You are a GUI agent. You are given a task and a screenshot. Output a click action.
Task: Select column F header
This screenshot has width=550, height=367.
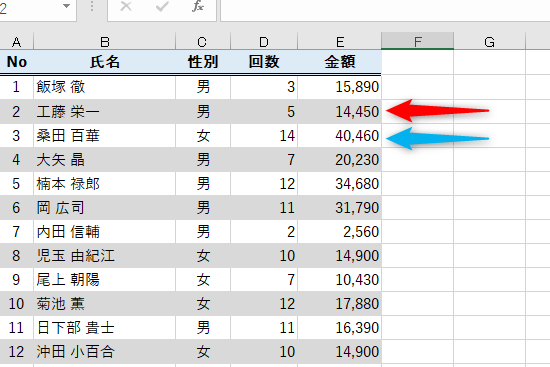[x=417, y=41]
